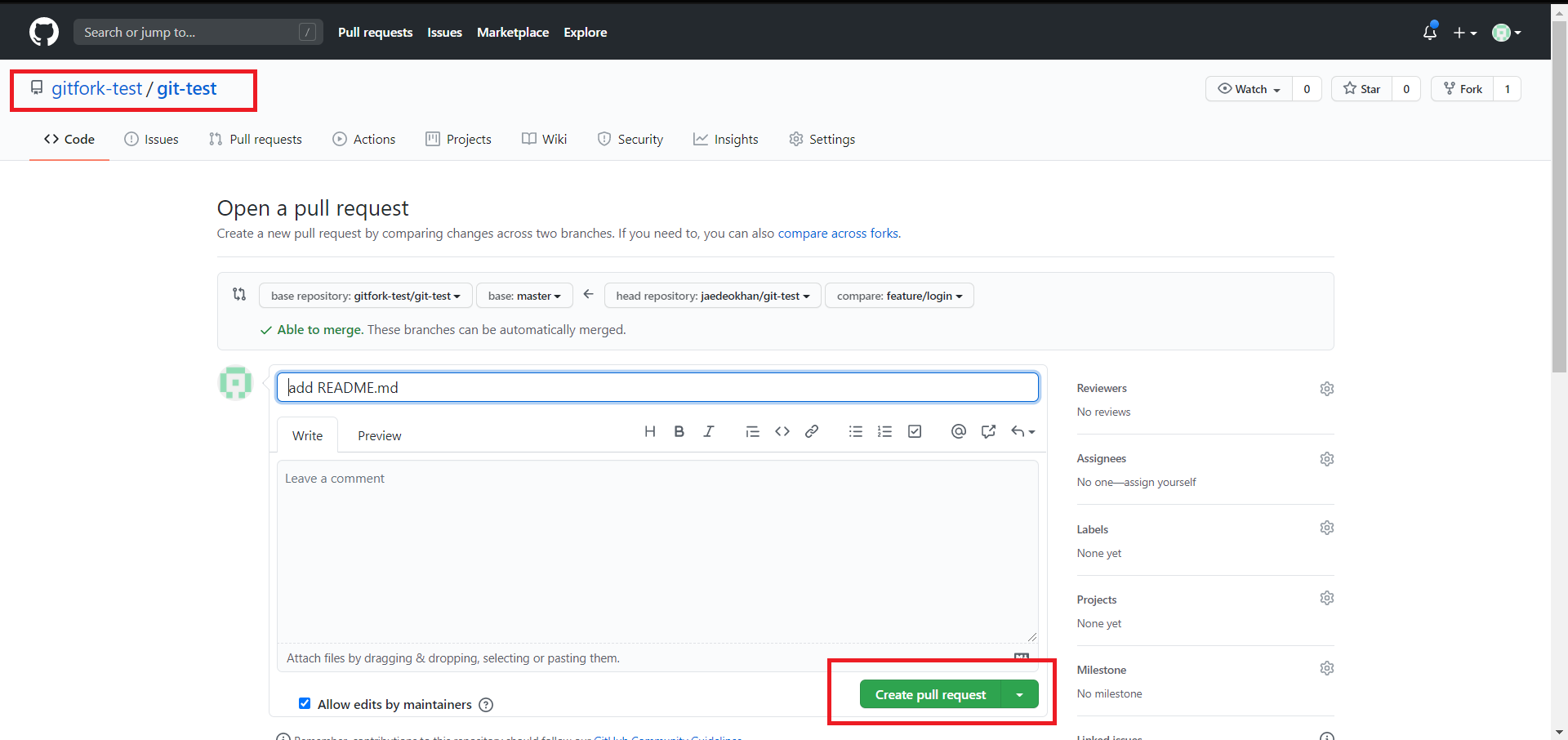Apply italic text formatting
The image size is (1568, 740).
709,431
